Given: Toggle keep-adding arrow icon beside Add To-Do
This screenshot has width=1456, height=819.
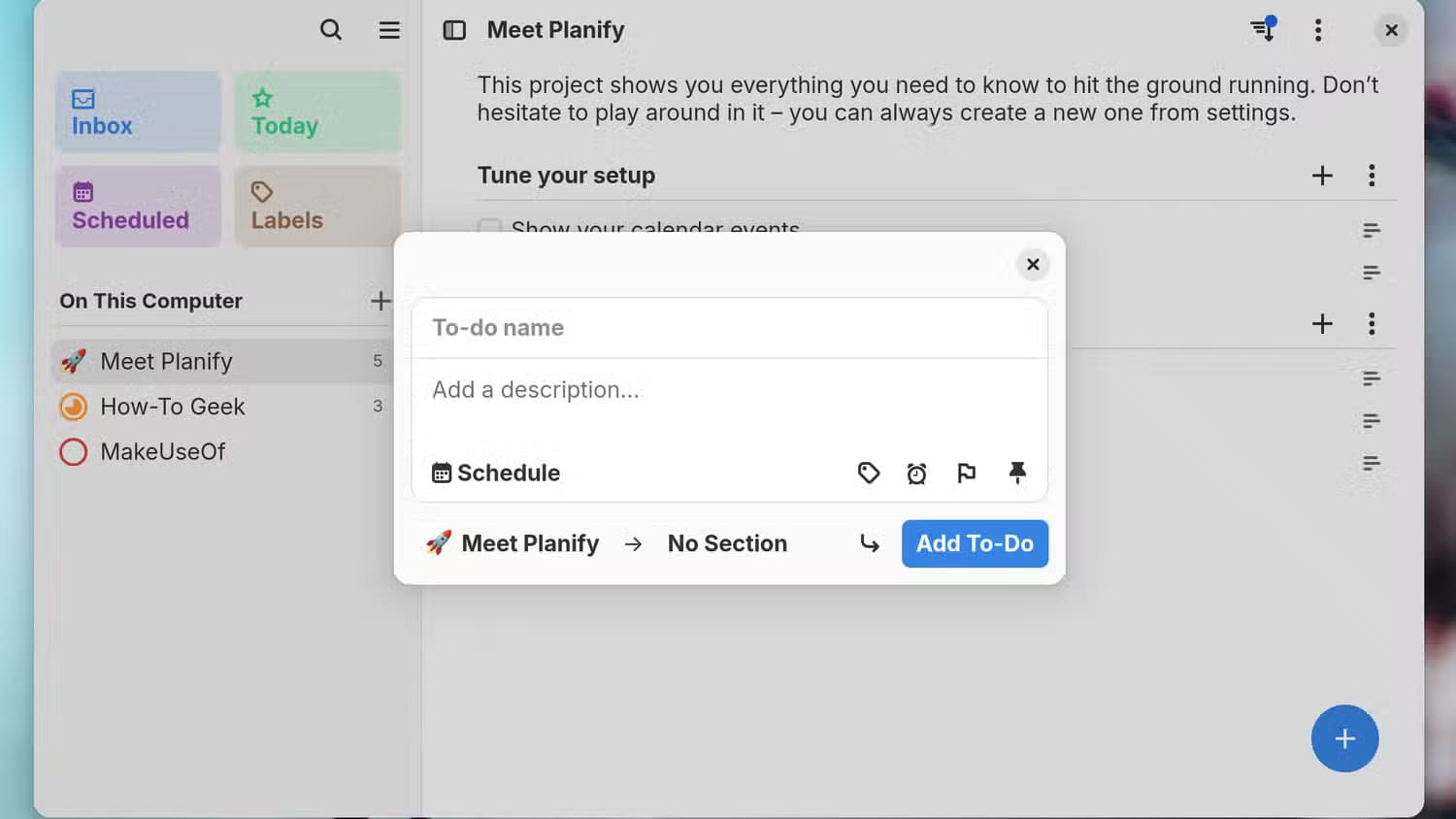Looking at the screenshot, I should 870,543.
